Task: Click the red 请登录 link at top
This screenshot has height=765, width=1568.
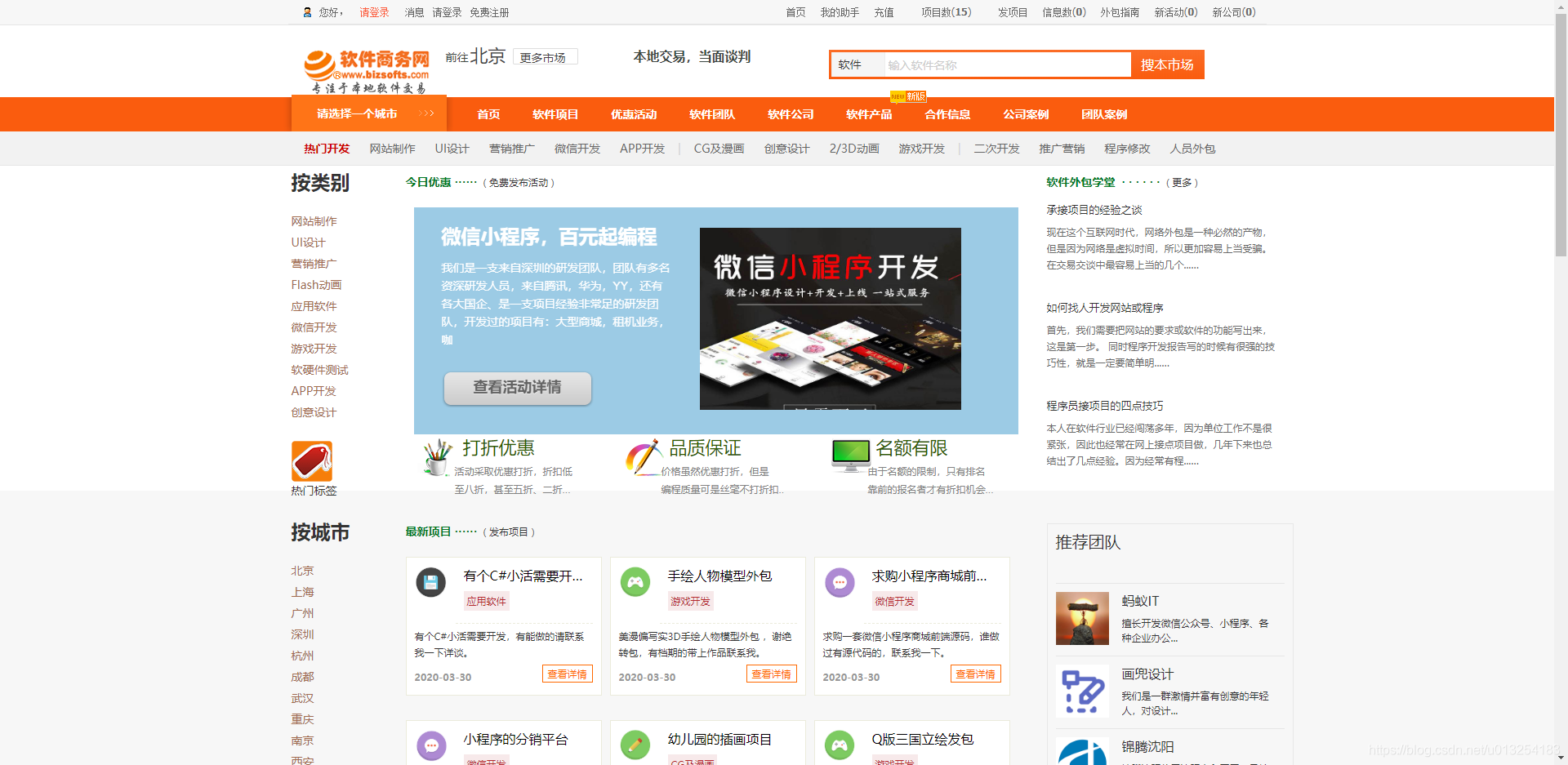Action: [x=374, y=12]
